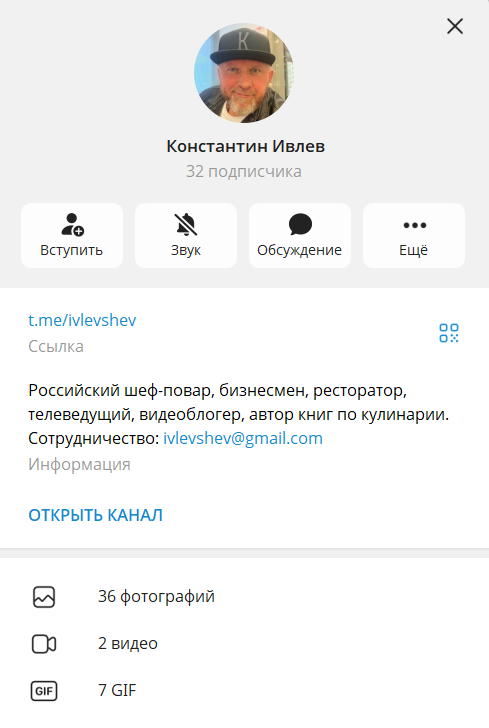Close the channel info panel
489x728 pixels.
click(x=455, y=26)
